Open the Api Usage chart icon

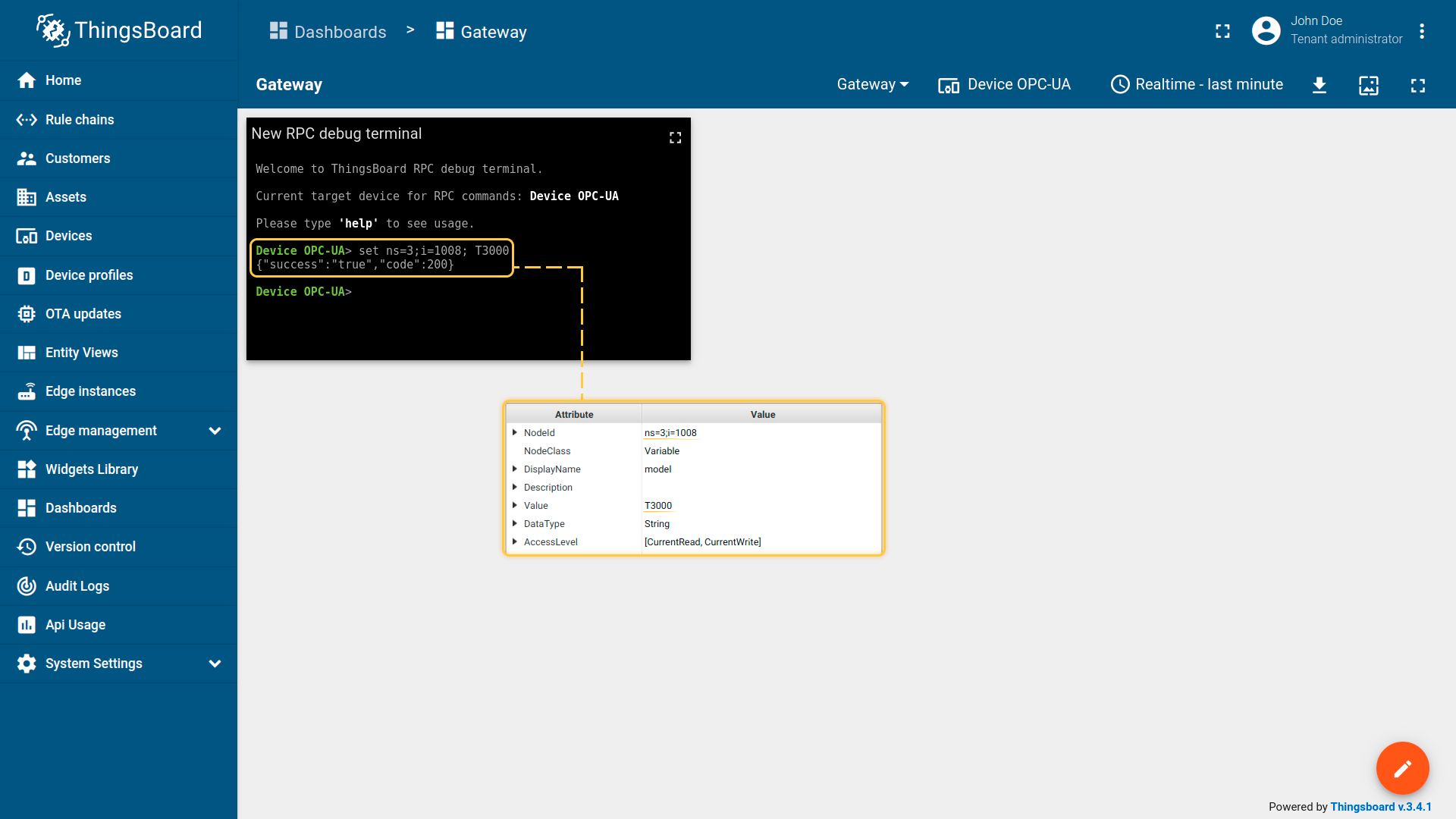tap(27, 625)
